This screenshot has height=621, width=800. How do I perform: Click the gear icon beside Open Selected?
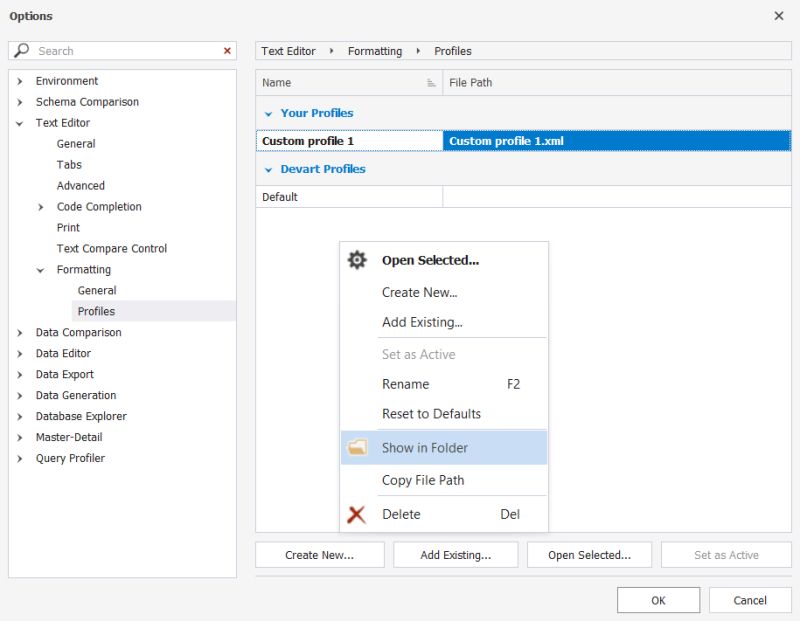pos(358,259)
